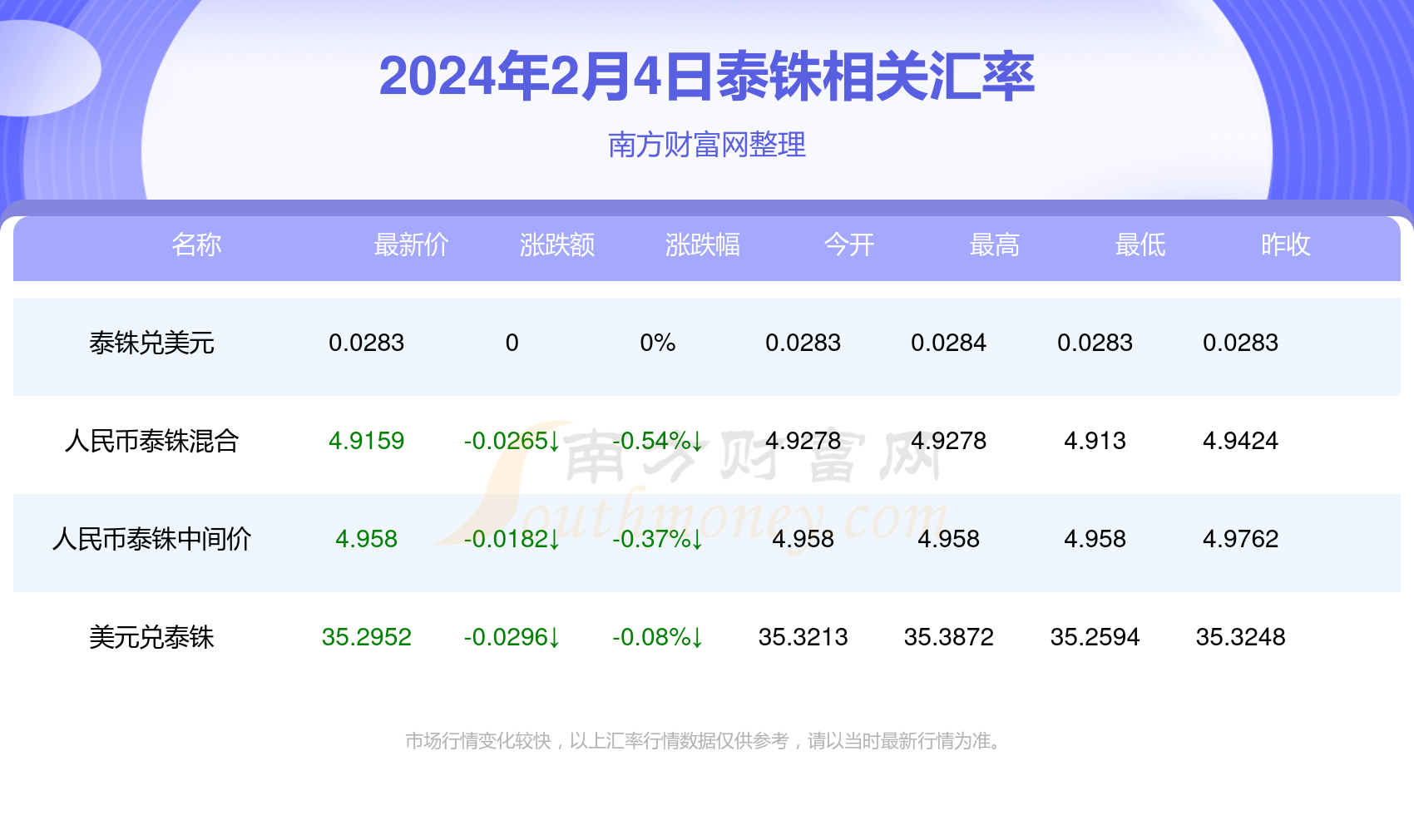Open the 人民币泰铢中间价 row entry

click(x=152, y=540)
